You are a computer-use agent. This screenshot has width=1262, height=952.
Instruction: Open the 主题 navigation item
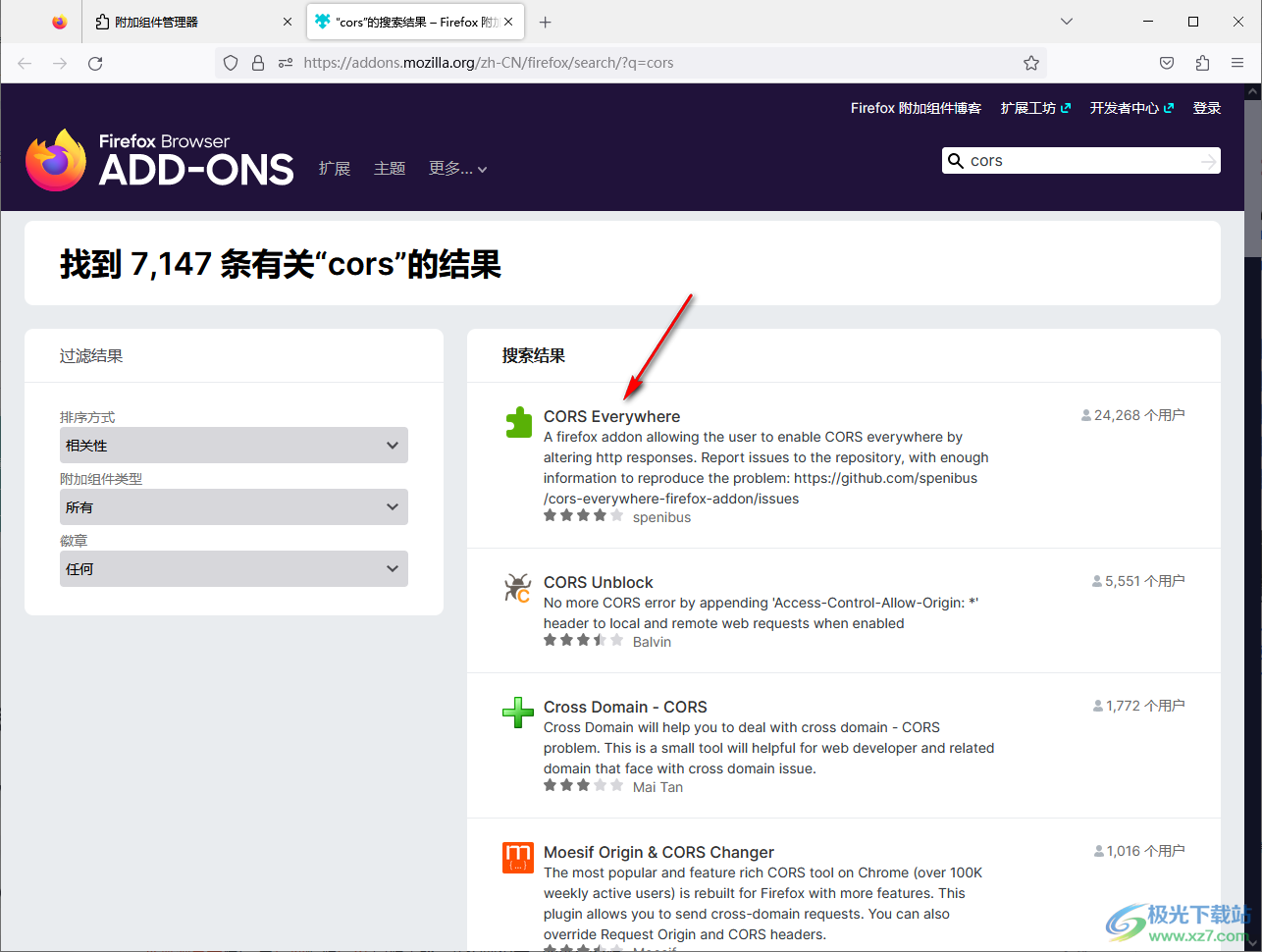[x=390, y=169]
